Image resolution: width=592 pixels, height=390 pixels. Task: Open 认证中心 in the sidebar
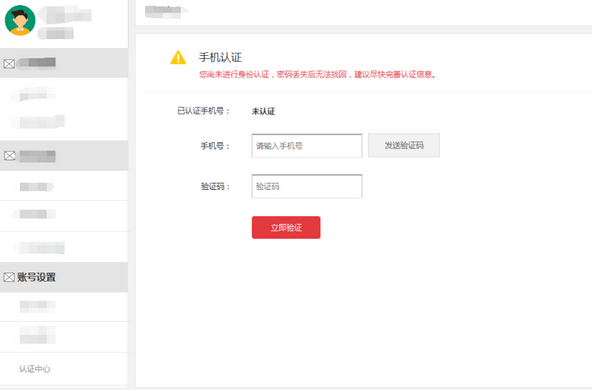pos(34,369)
